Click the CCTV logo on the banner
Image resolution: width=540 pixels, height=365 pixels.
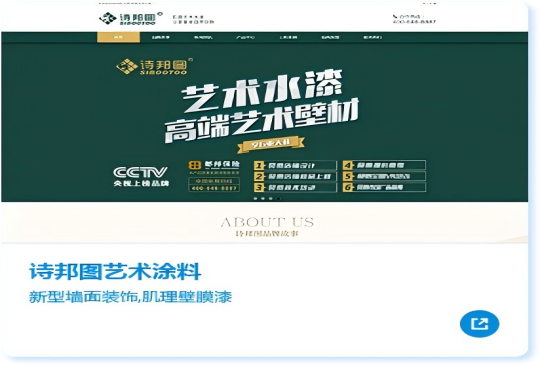(140, 172)
